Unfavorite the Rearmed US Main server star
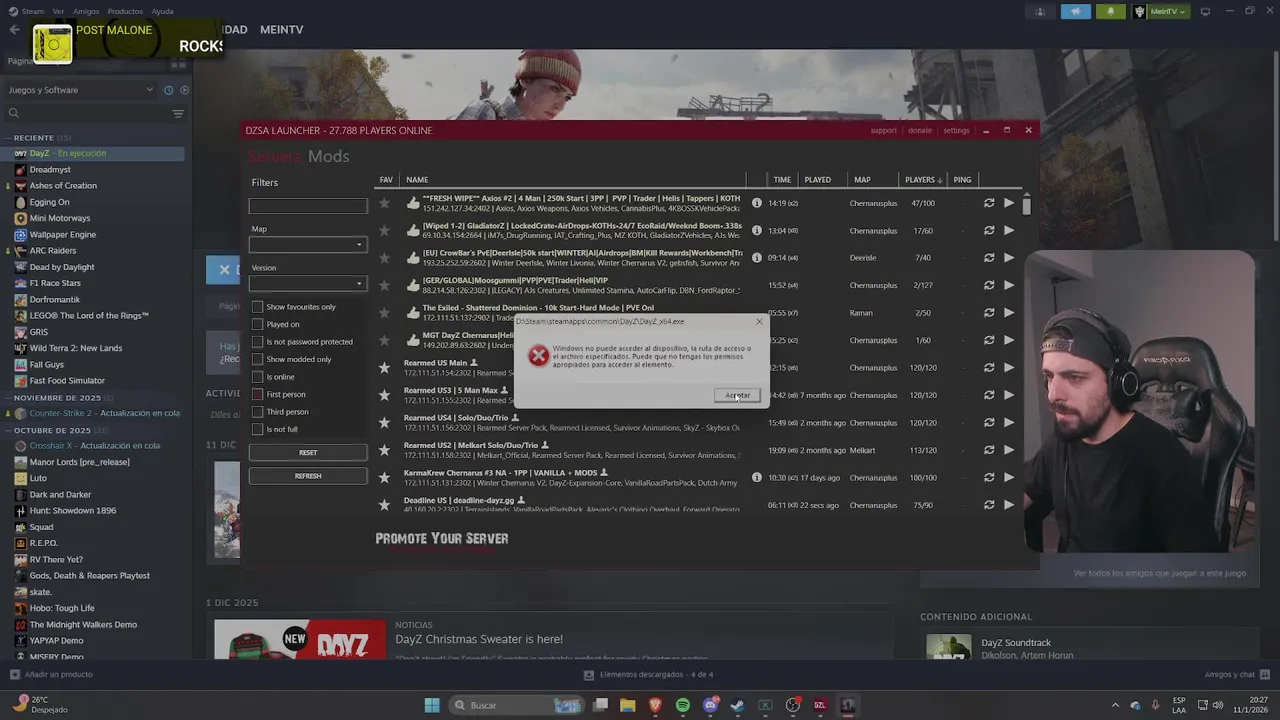 click(384, 368)
